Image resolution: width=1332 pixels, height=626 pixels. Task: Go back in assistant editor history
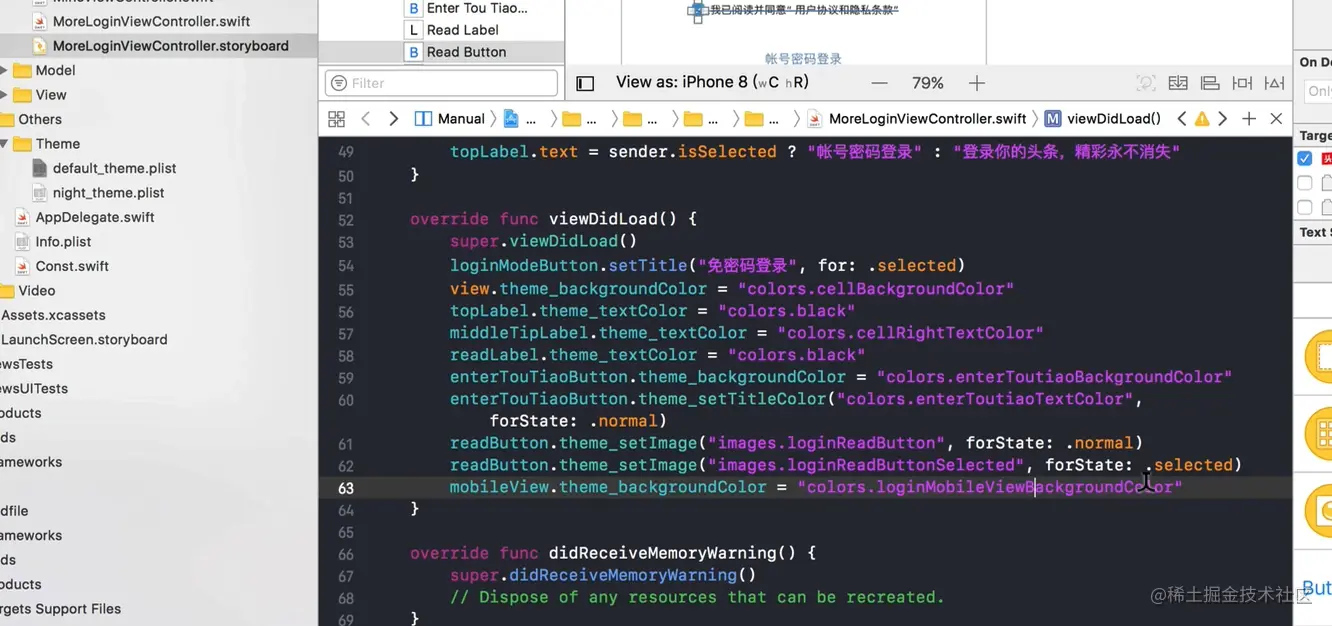366,119
